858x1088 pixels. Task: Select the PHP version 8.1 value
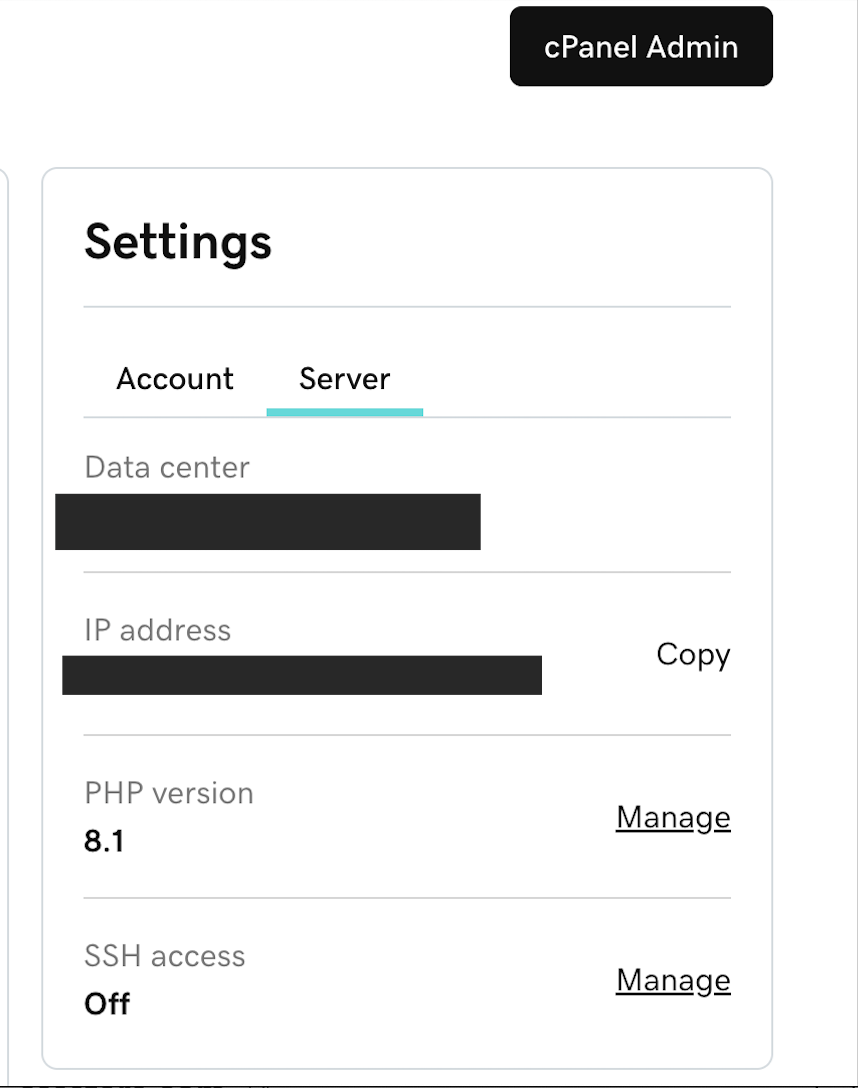(x=104, y=841)
